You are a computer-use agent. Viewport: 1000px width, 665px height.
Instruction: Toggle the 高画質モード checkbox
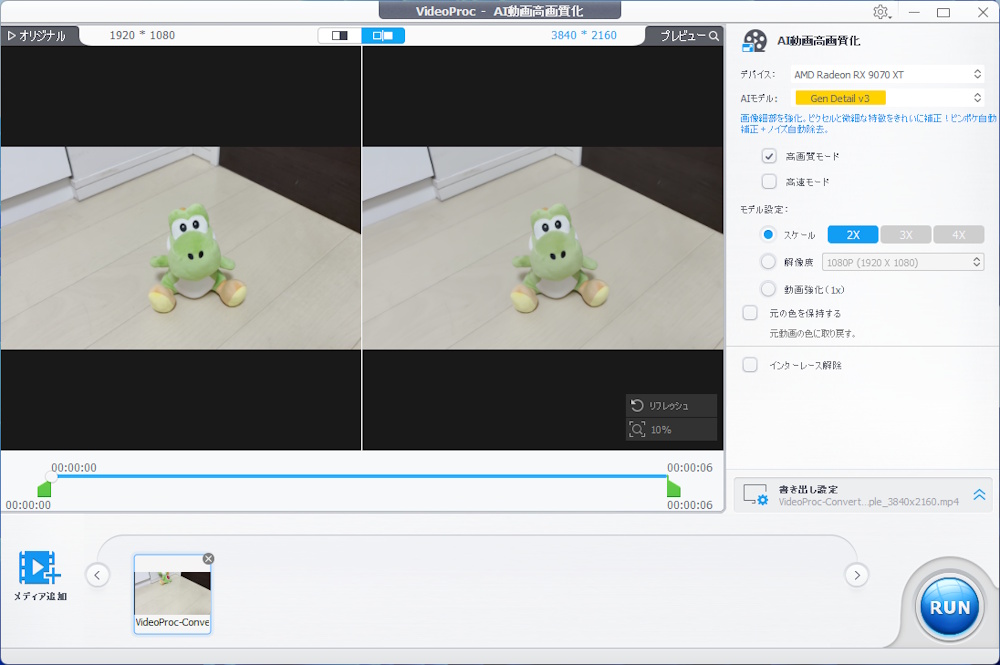tap(769, 156)
